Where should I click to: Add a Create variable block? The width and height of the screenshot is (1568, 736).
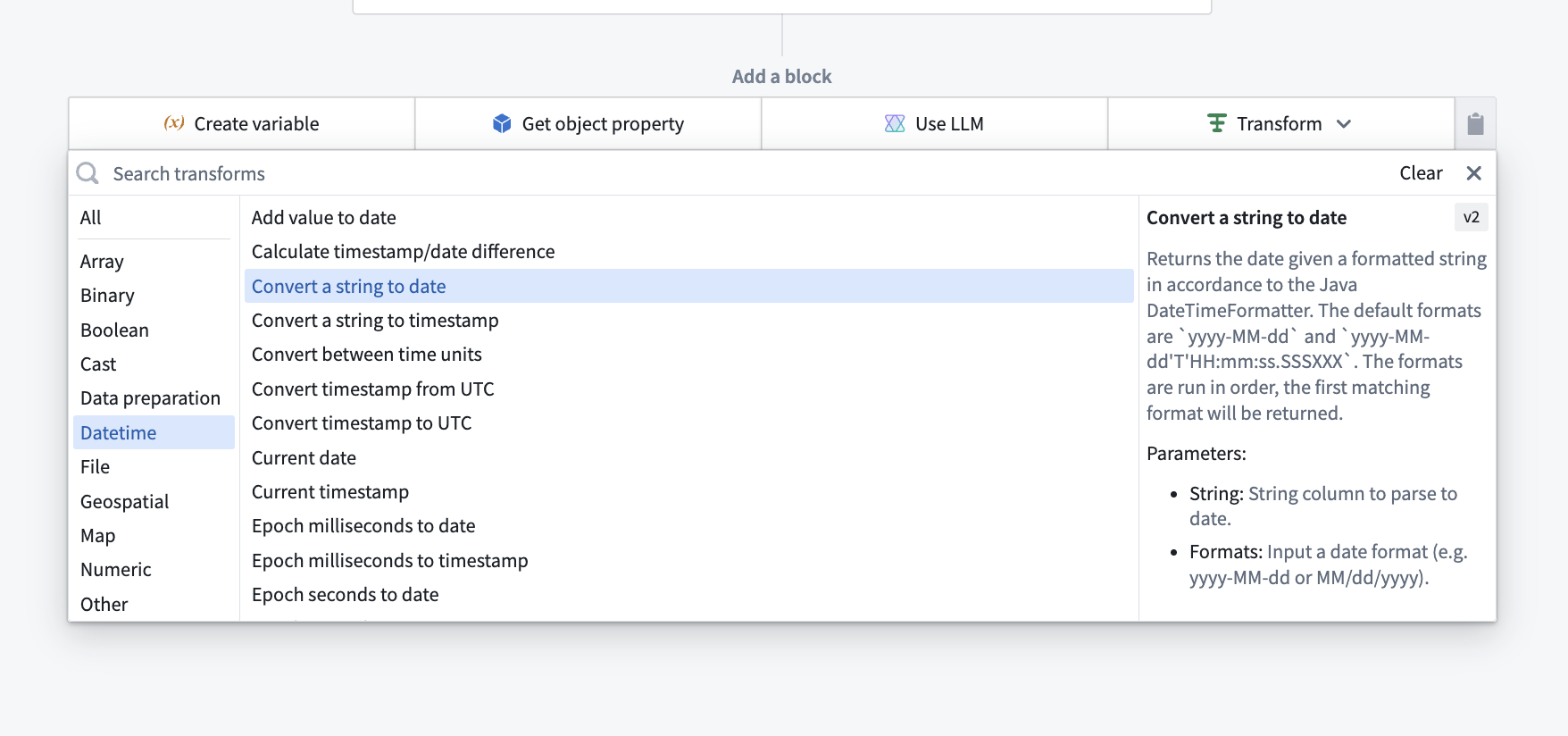[x=242, y=123]
